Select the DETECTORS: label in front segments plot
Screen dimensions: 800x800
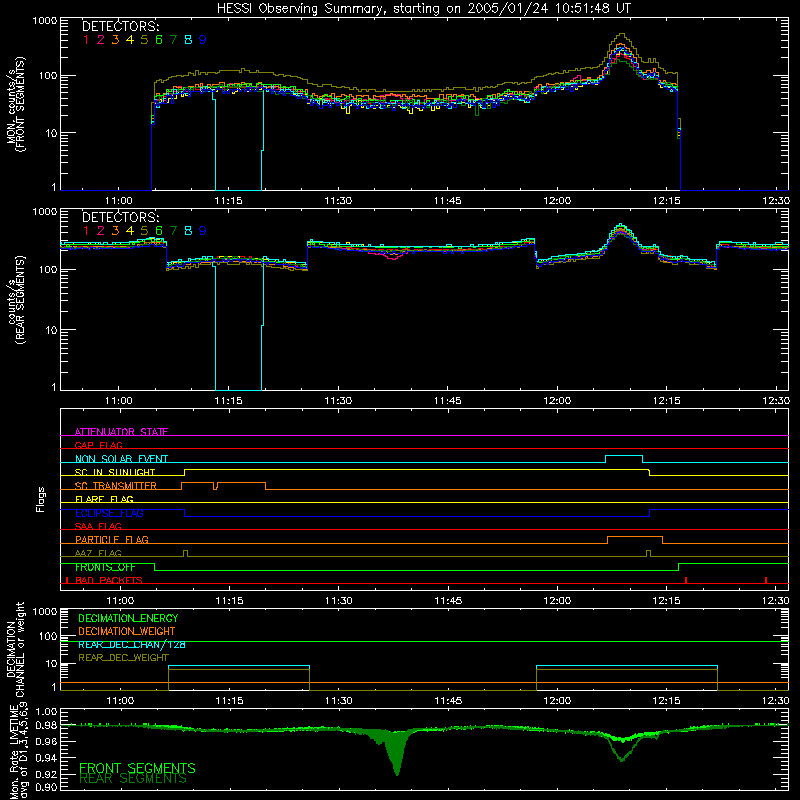click(121, 26)
